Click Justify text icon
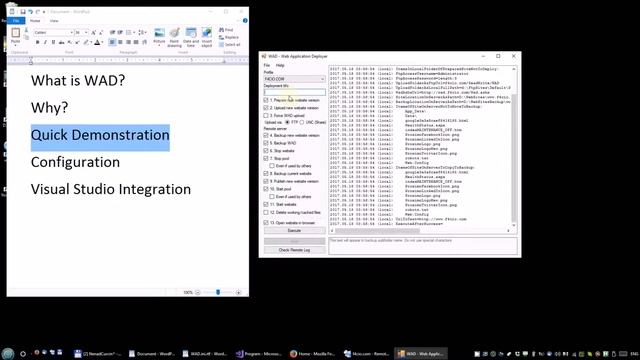The image size is (640, 360). [x=136, y=42]
